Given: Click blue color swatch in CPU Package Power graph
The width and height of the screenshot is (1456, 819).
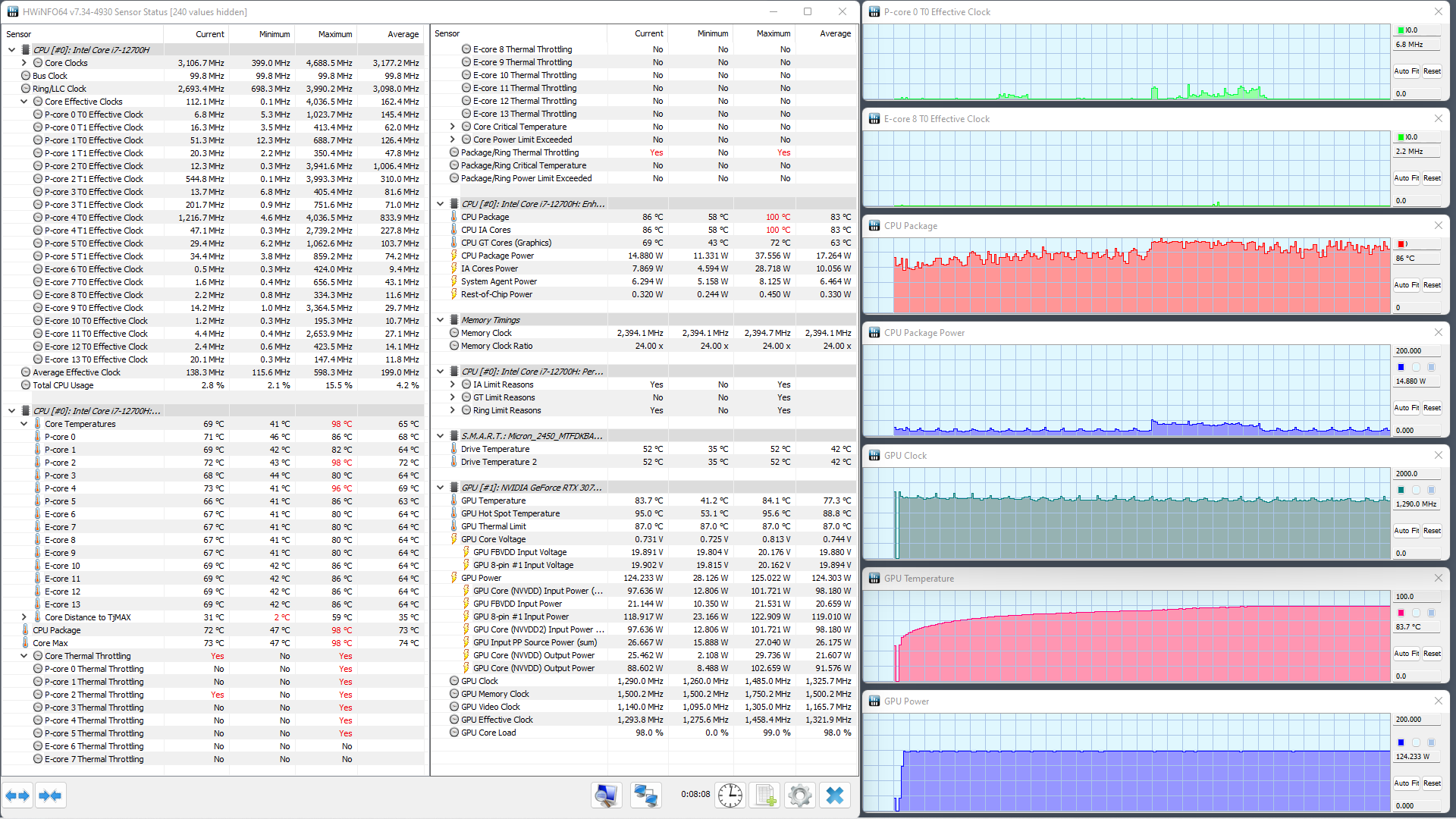Looking at the screenshot, I should tap(1401, 367).
